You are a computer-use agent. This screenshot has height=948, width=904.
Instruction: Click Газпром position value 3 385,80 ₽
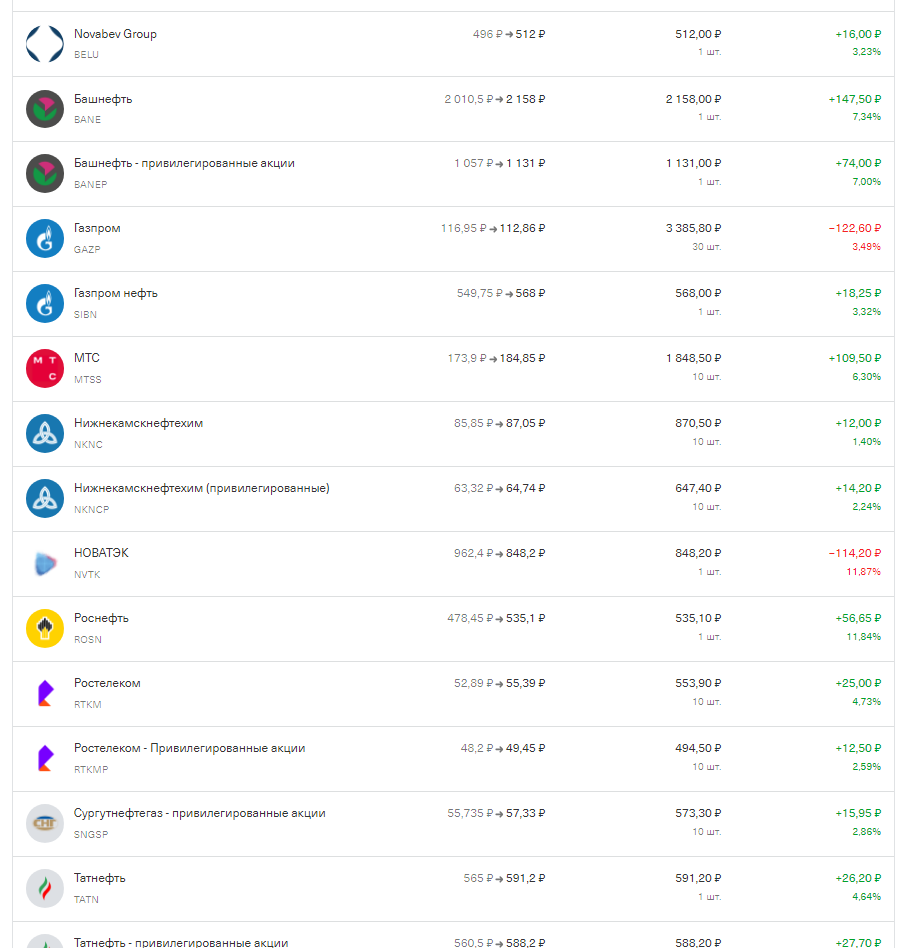[694, 228]
